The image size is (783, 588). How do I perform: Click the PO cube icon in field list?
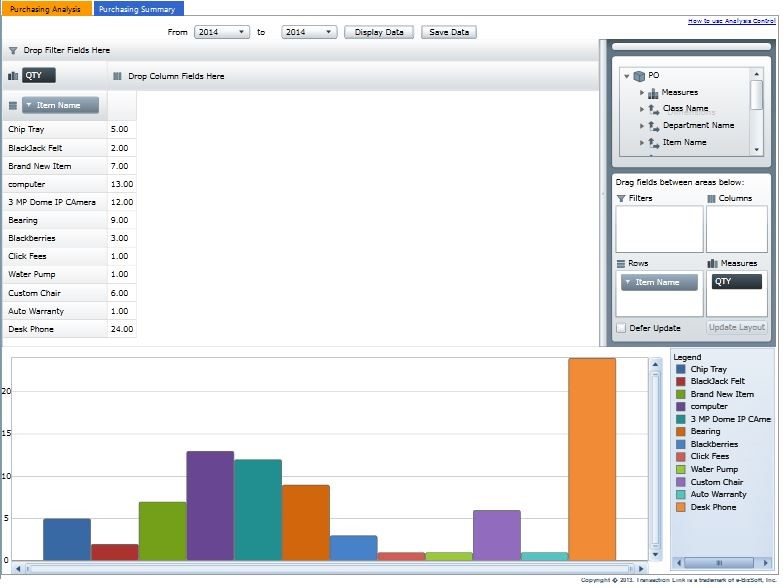(639, 76)
